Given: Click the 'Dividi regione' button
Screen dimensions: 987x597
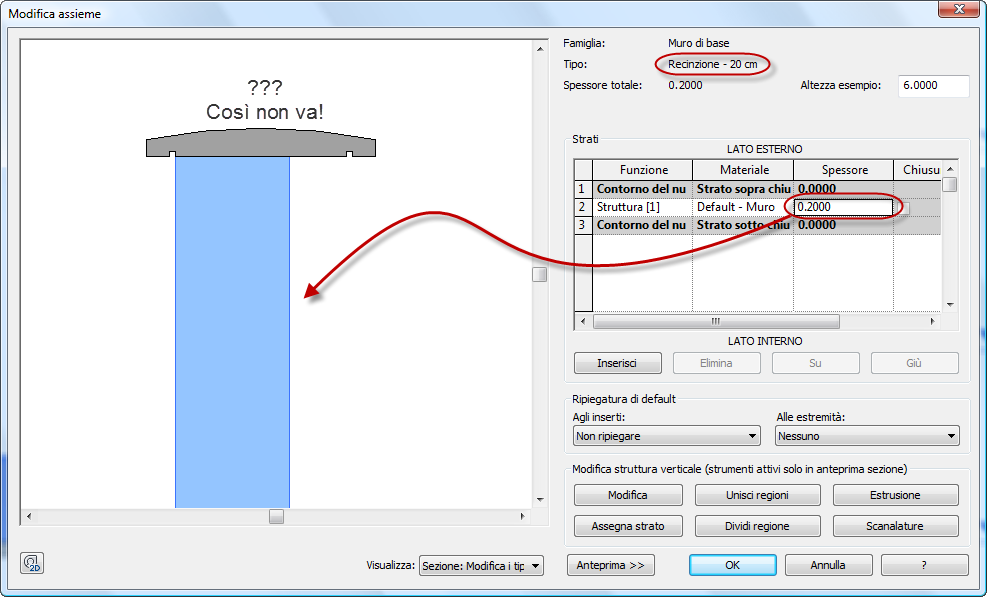Looking at the screenshot, I should point(758,526).
